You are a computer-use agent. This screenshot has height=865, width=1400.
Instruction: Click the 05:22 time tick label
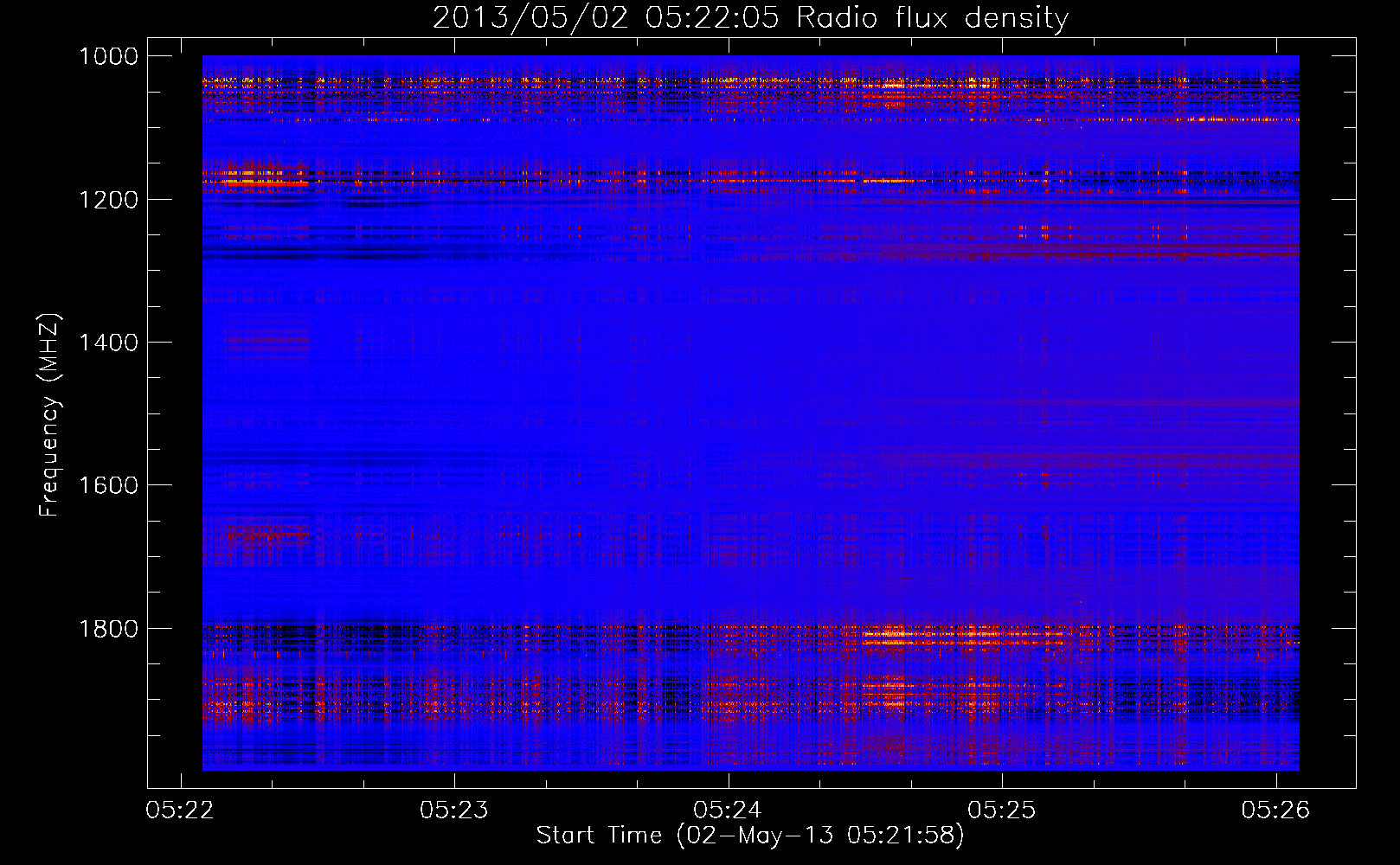(180, 811)
